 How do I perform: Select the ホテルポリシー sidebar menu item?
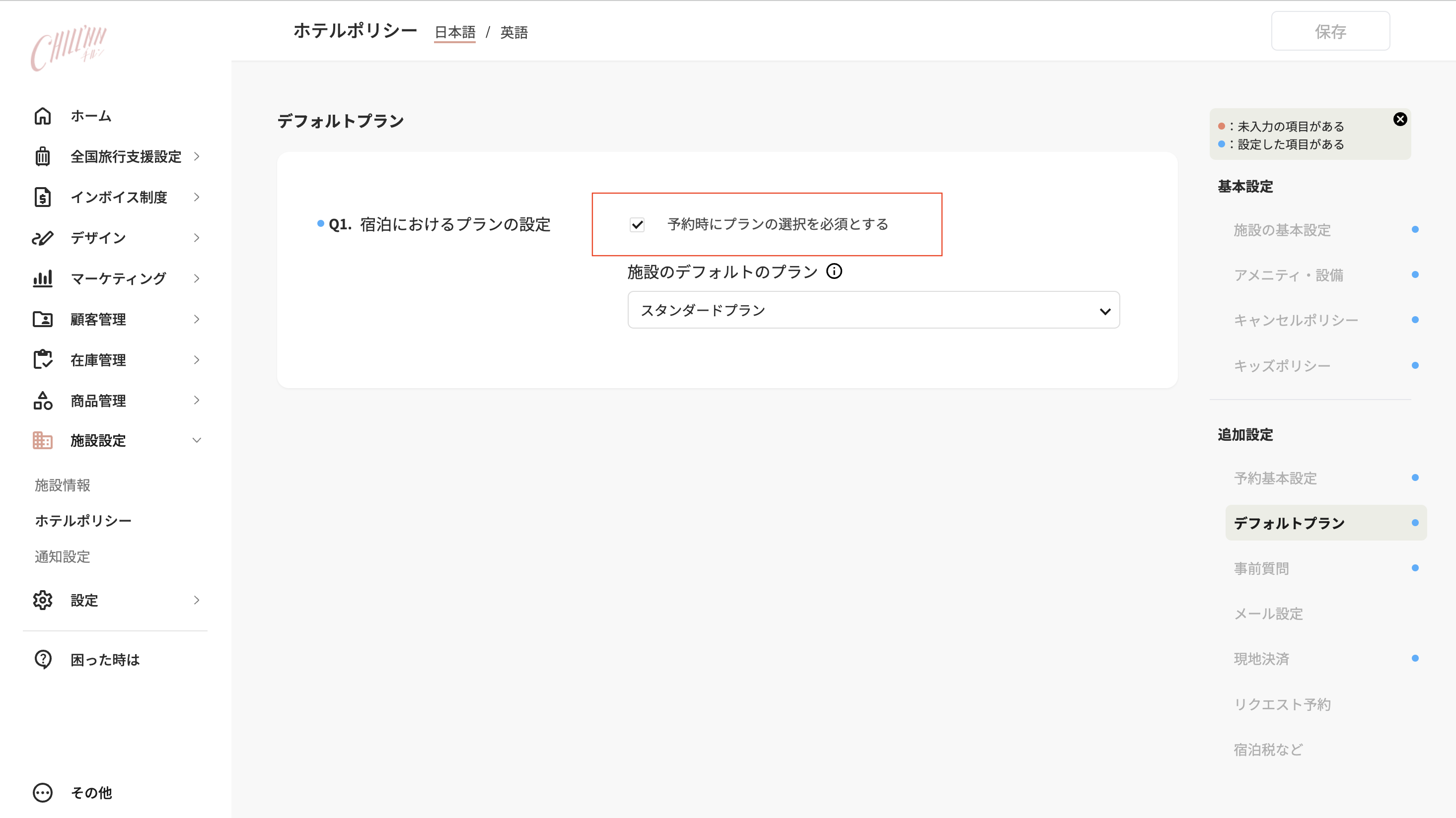point(82,520)
